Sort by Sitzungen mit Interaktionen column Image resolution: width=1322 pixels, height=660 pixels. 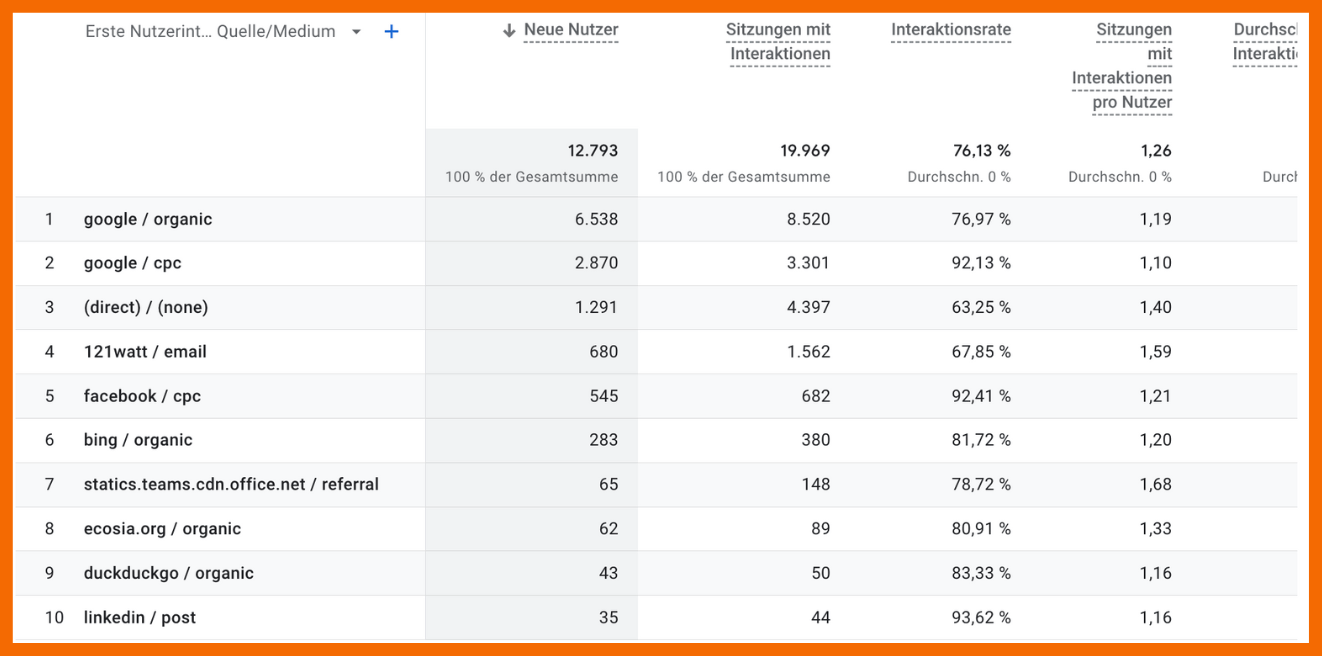[779, 42]
